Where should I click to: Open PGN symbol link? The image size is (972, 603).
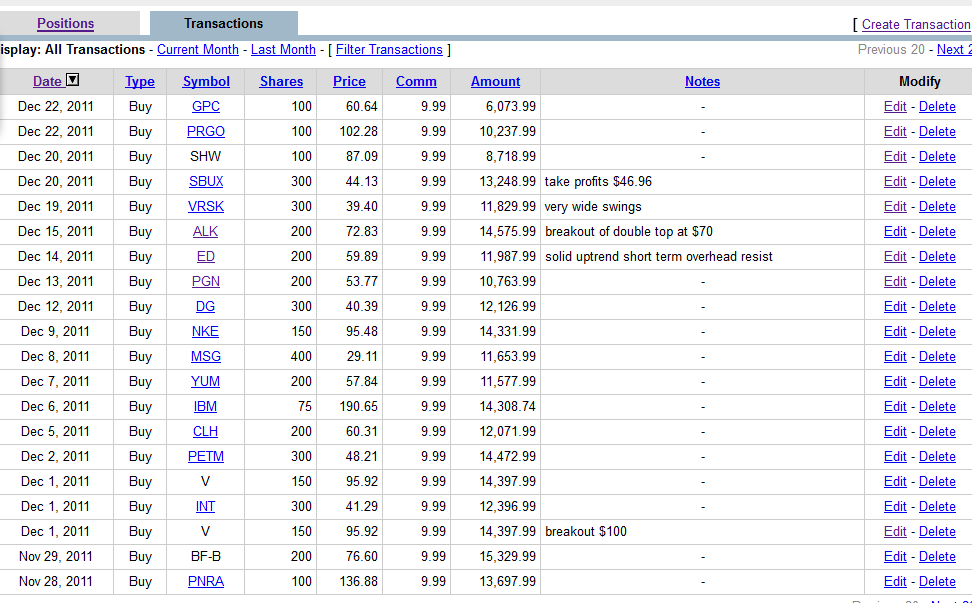[206, 281]
